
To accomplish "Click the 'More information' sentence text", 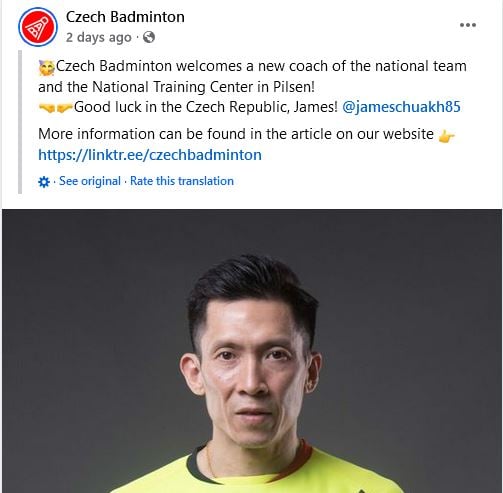I will (x=236, y=134).
